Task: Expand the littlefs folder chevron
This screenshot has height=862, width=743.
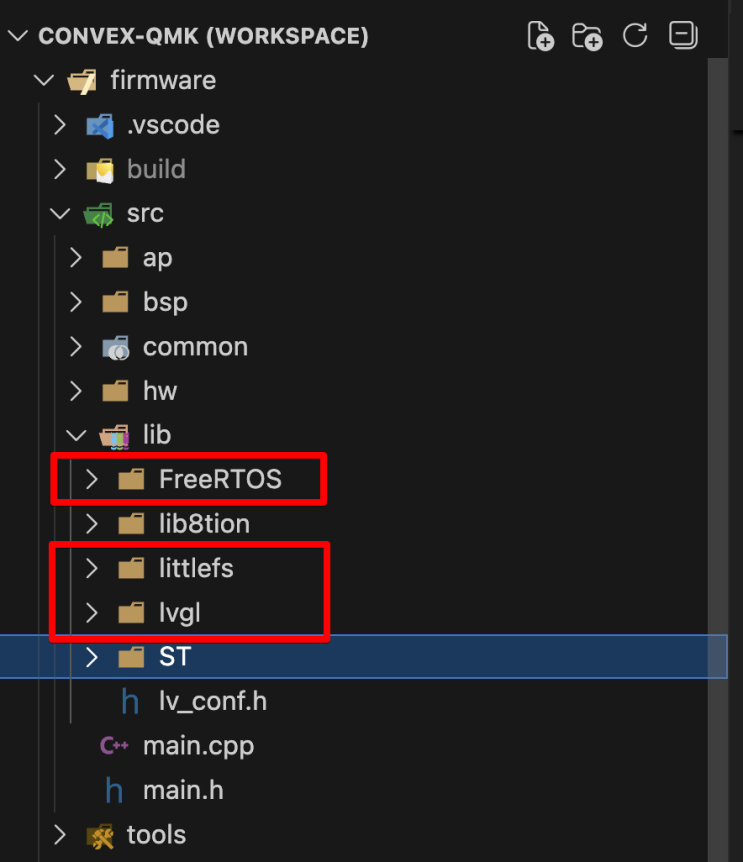Action: (92, 569)
